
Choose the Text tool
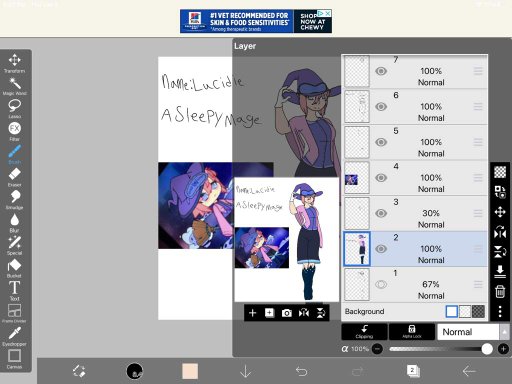point(14,291)
